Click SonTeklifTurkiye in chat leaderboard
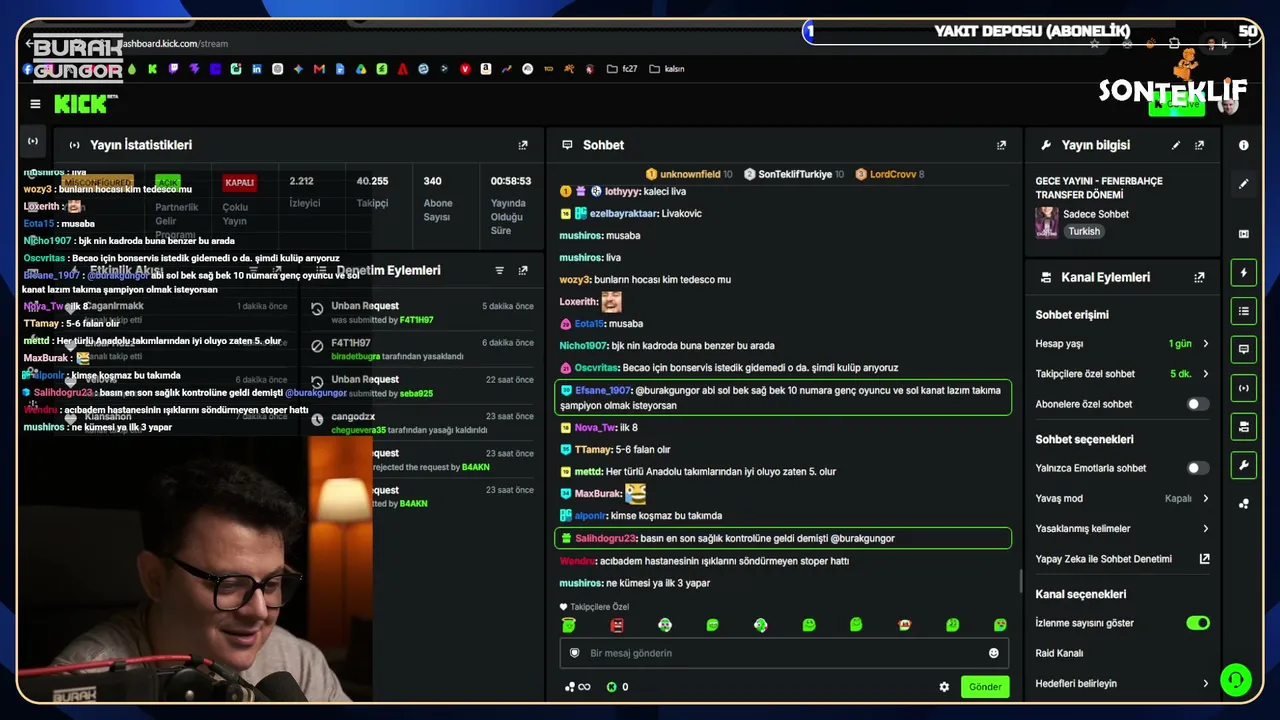Screen dimensions: 1280x720 point(795,174)
